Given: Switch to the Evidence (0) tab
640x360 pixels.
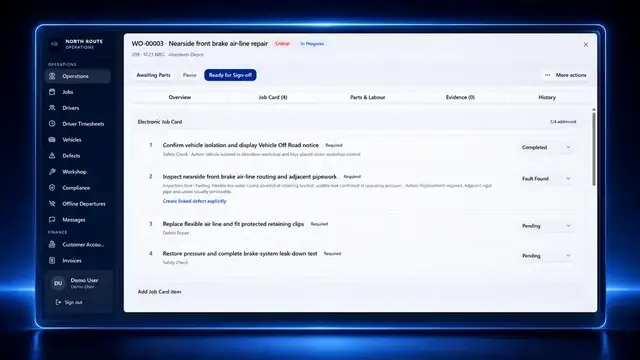Looking at the screenshot, I should point(460,98).
